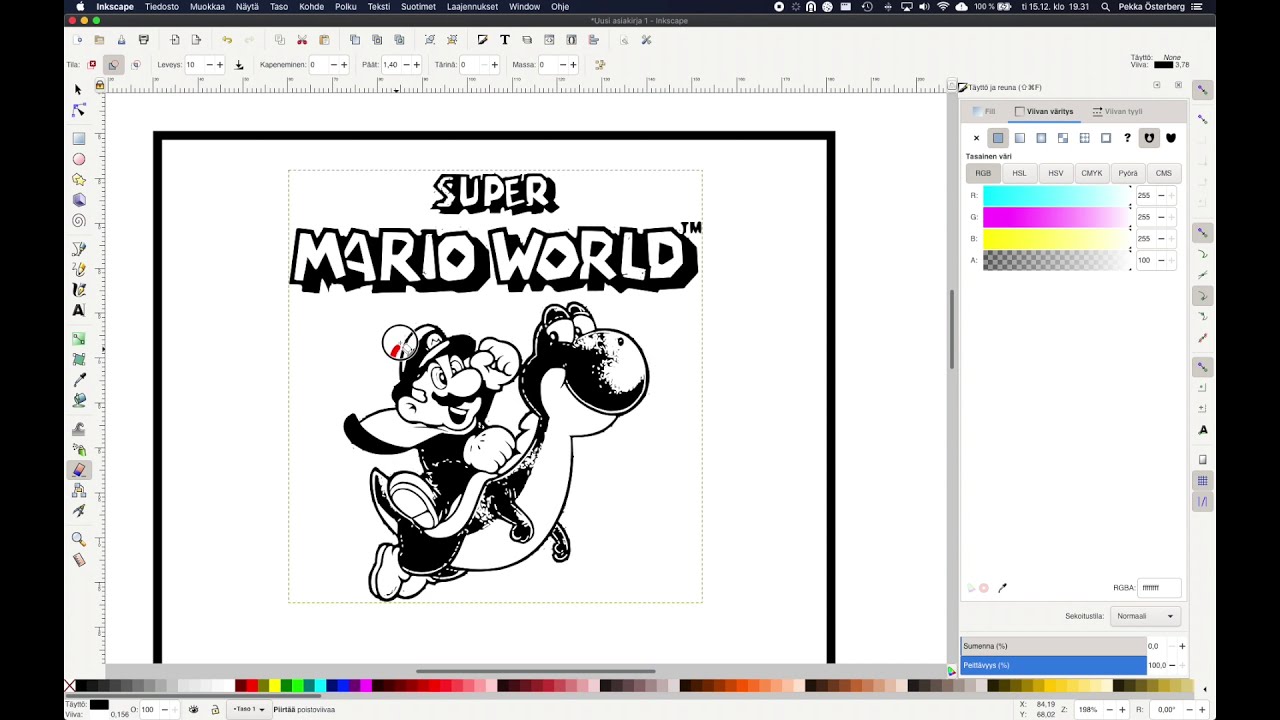Open the Polku menu
The height and width of the screenshot is (720, 1280).
(x=346, y=6)
